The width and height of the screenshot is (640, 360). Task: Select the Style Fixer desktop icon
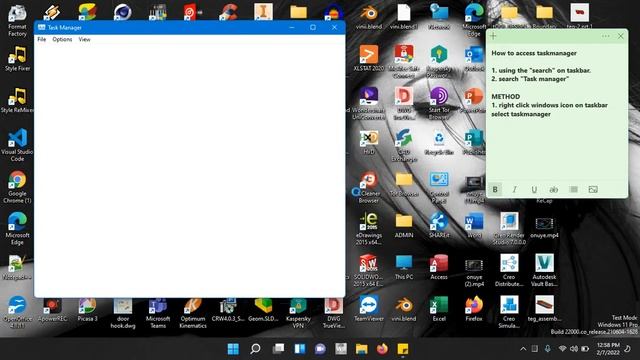click(17, 58)
